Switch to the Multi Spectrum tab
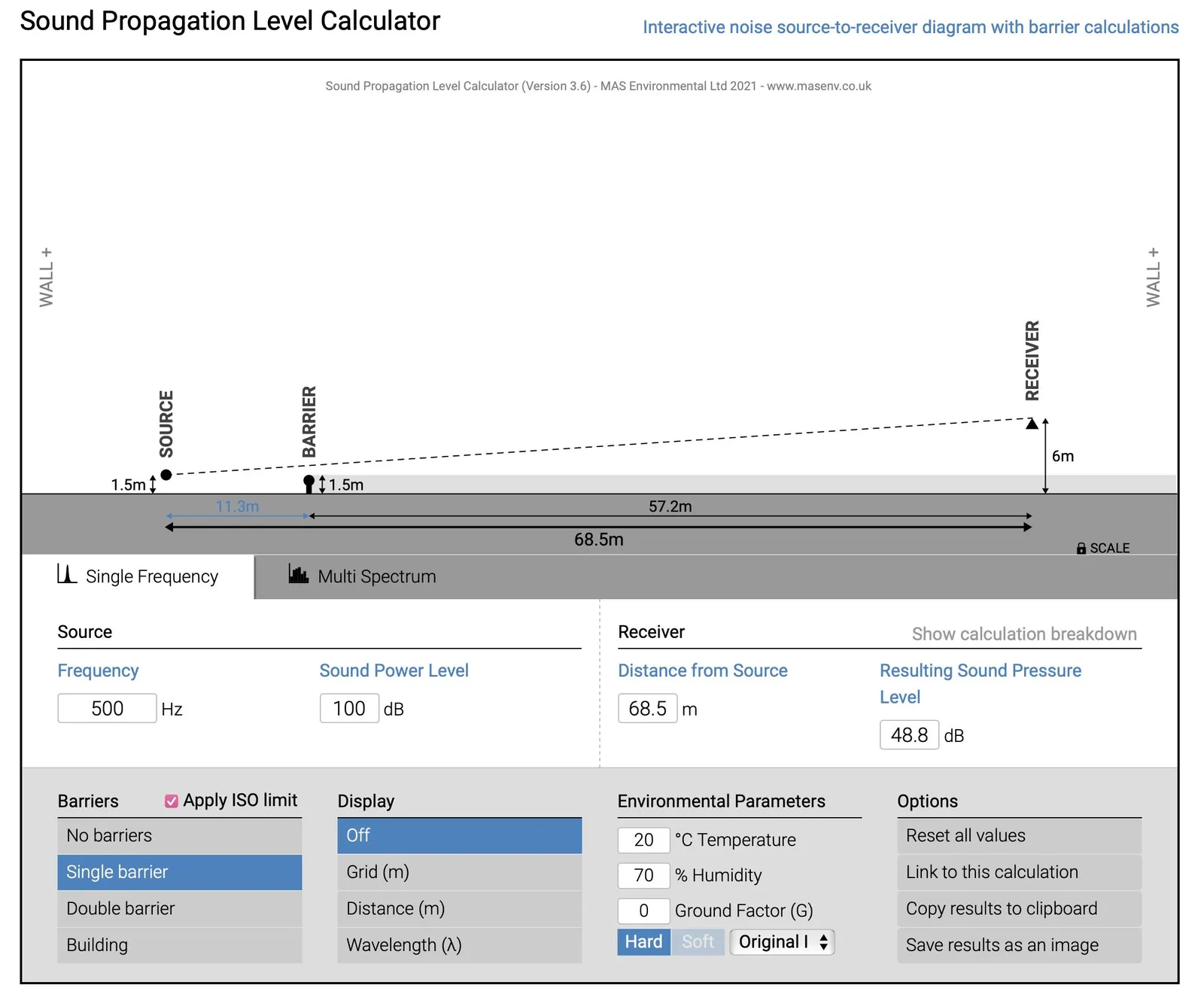Viewport: 1204px width, 997px height. click(363, 576)
